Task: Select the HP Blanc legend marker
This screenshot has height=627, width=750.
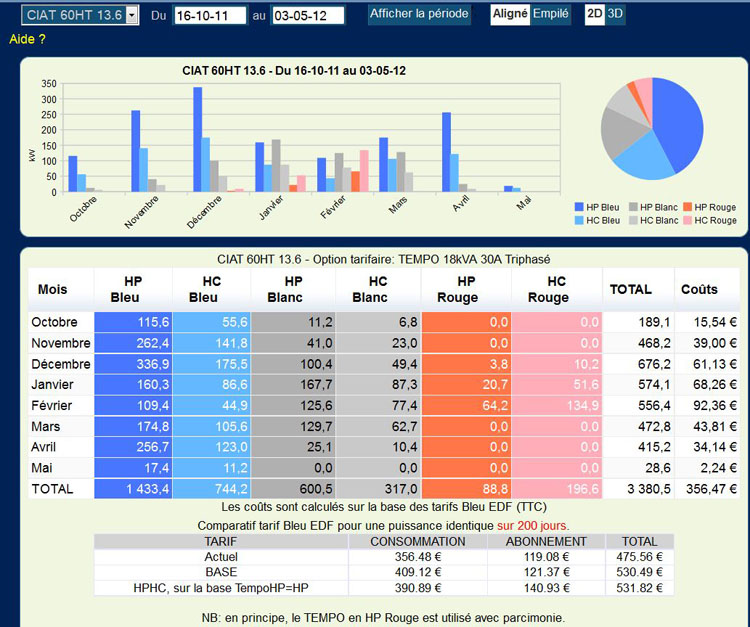Action: (x=631, y=207)
